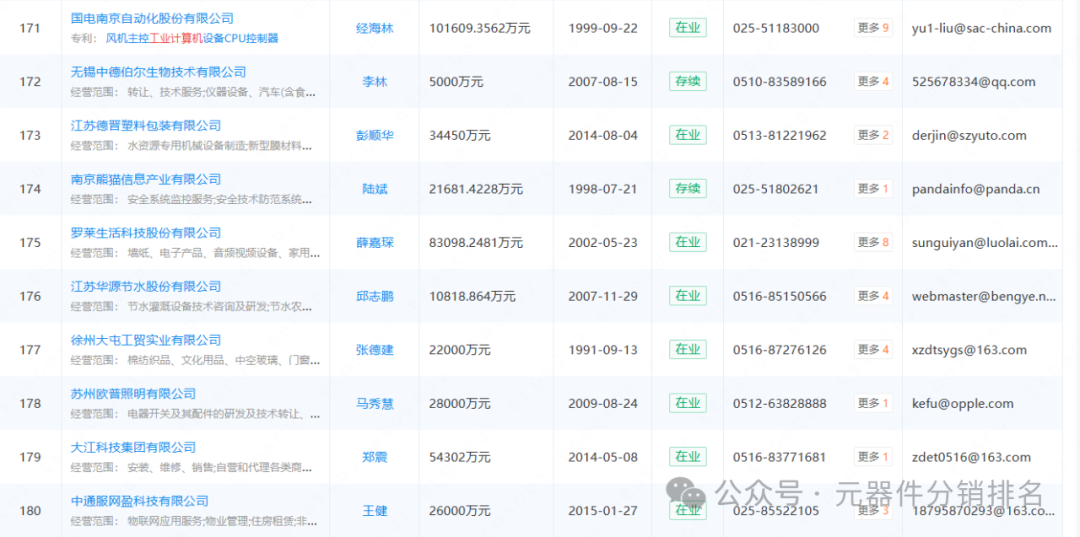Image resolution: width=1080 pixels, height=537 pixels.
Task: Select phone number 021-23138999
Action: tap(776, 243)
